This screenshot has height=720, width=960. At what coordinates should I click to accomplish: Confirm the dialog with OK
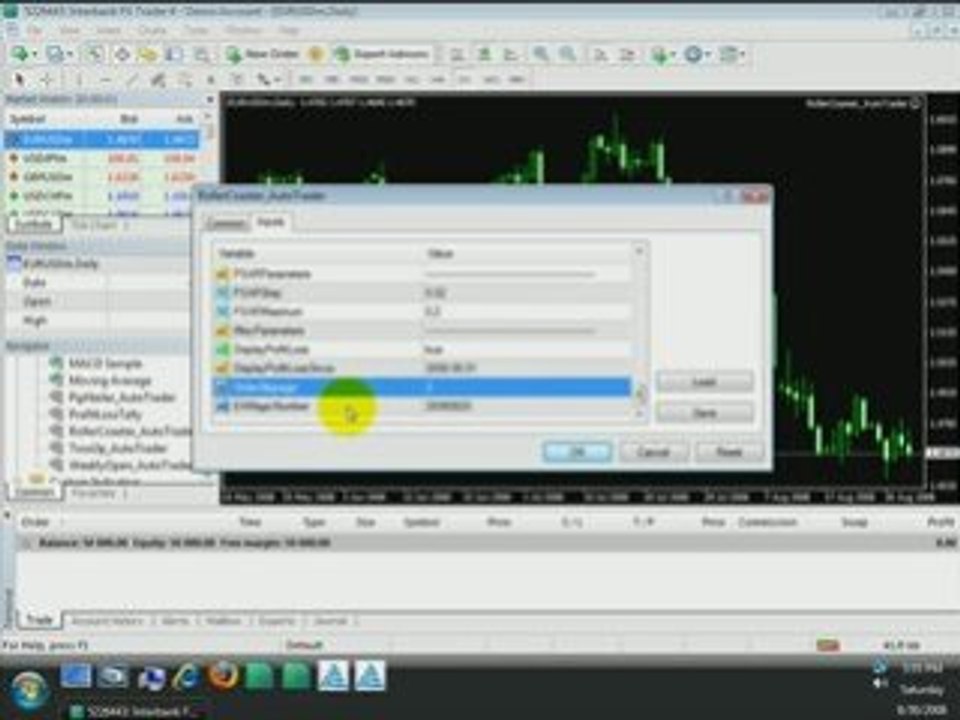tap(577, 452)
